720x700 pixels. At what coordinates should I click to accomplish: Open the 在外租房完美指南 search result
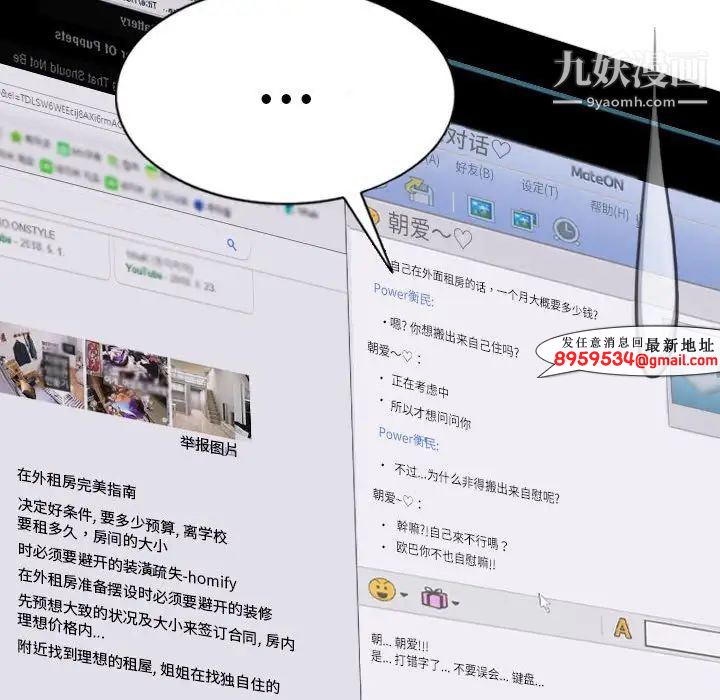coord(77,483)
